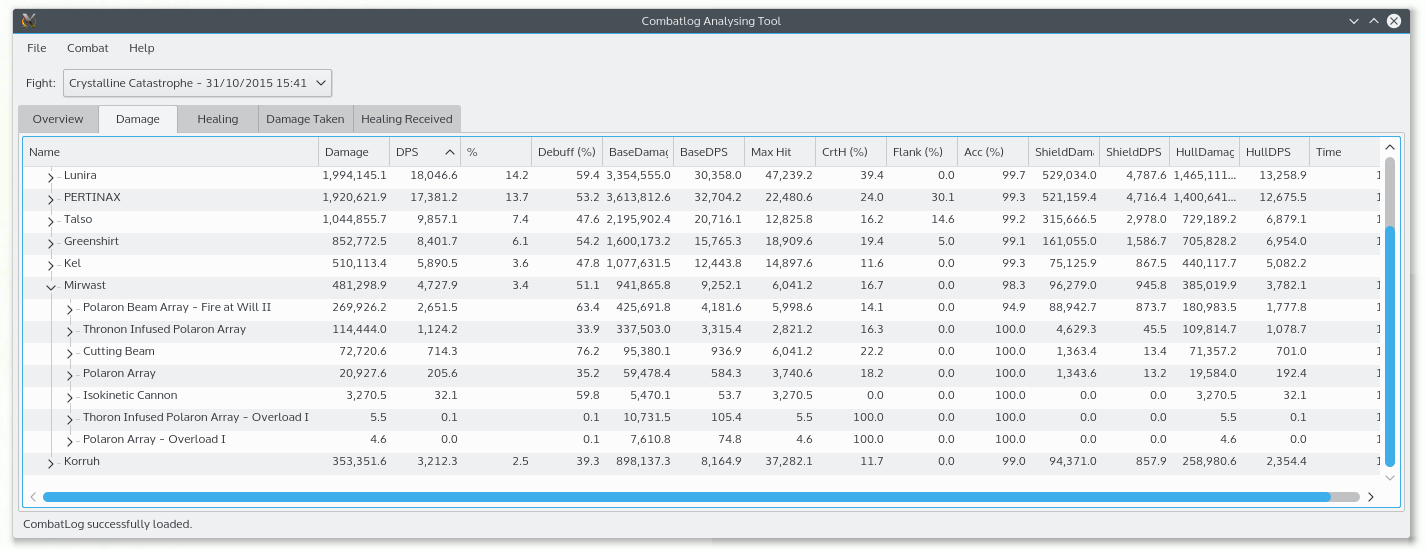The image size is (1426, 549).
Task: Expand the PERTINAX row
Action: click(51, 199)
